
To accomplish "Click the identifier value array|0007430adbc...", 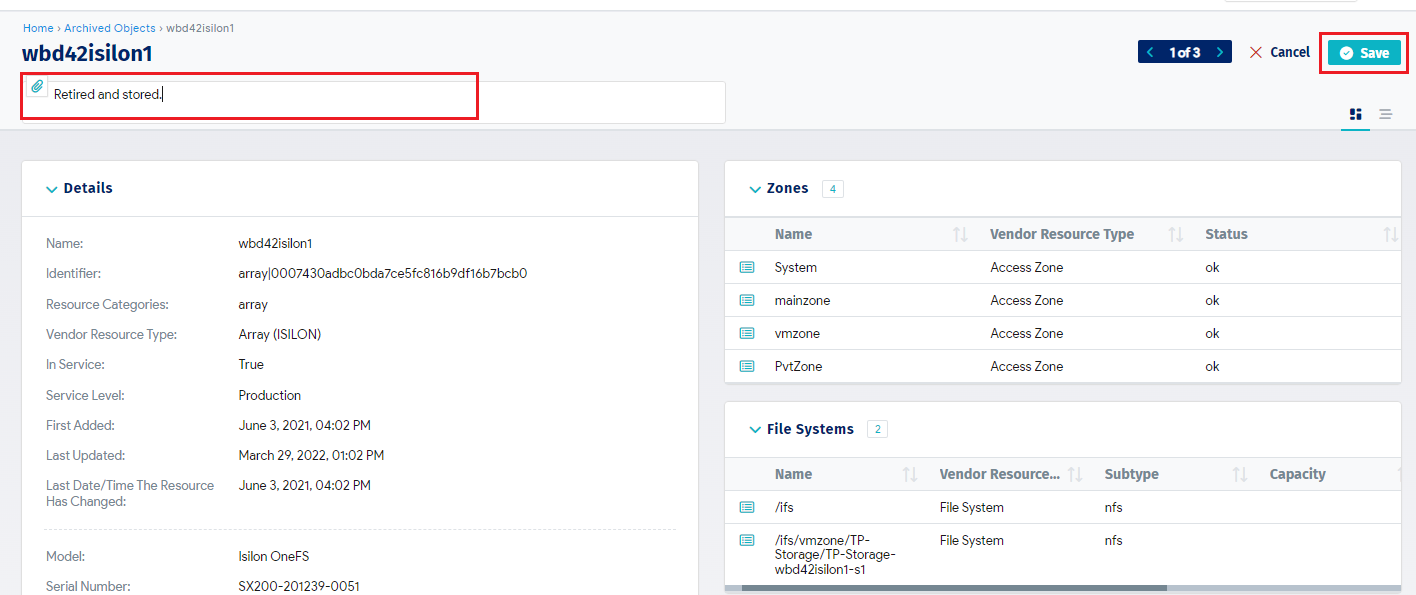I will pos(383,273).
